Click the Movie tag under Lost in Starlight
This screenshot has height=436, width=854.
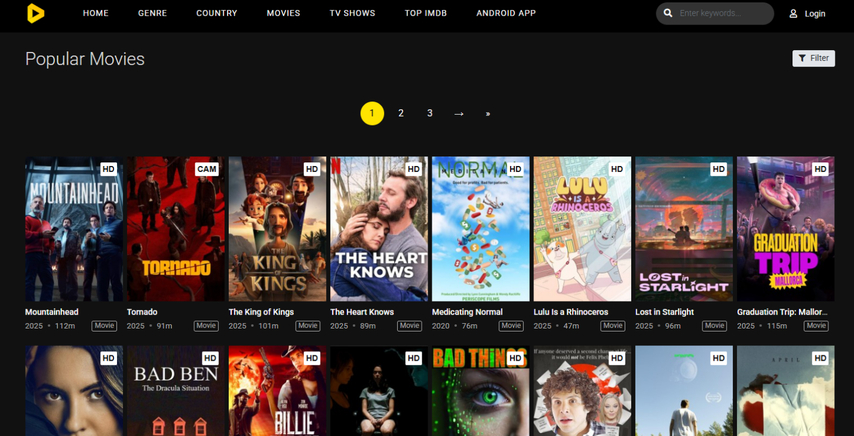tap(714, 326)
